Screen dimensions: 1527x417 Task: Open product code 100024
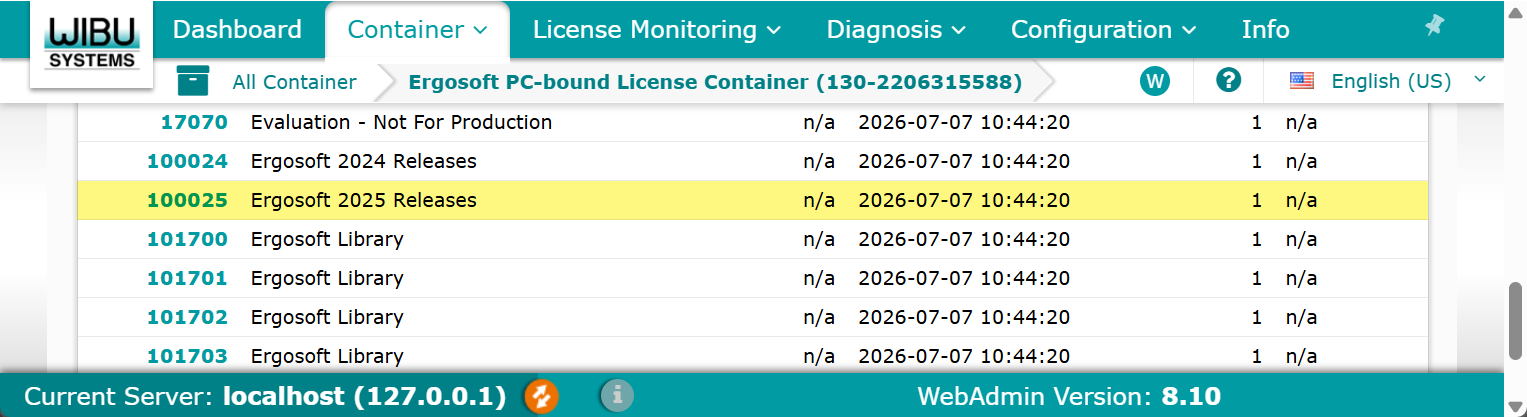[187, 161]
